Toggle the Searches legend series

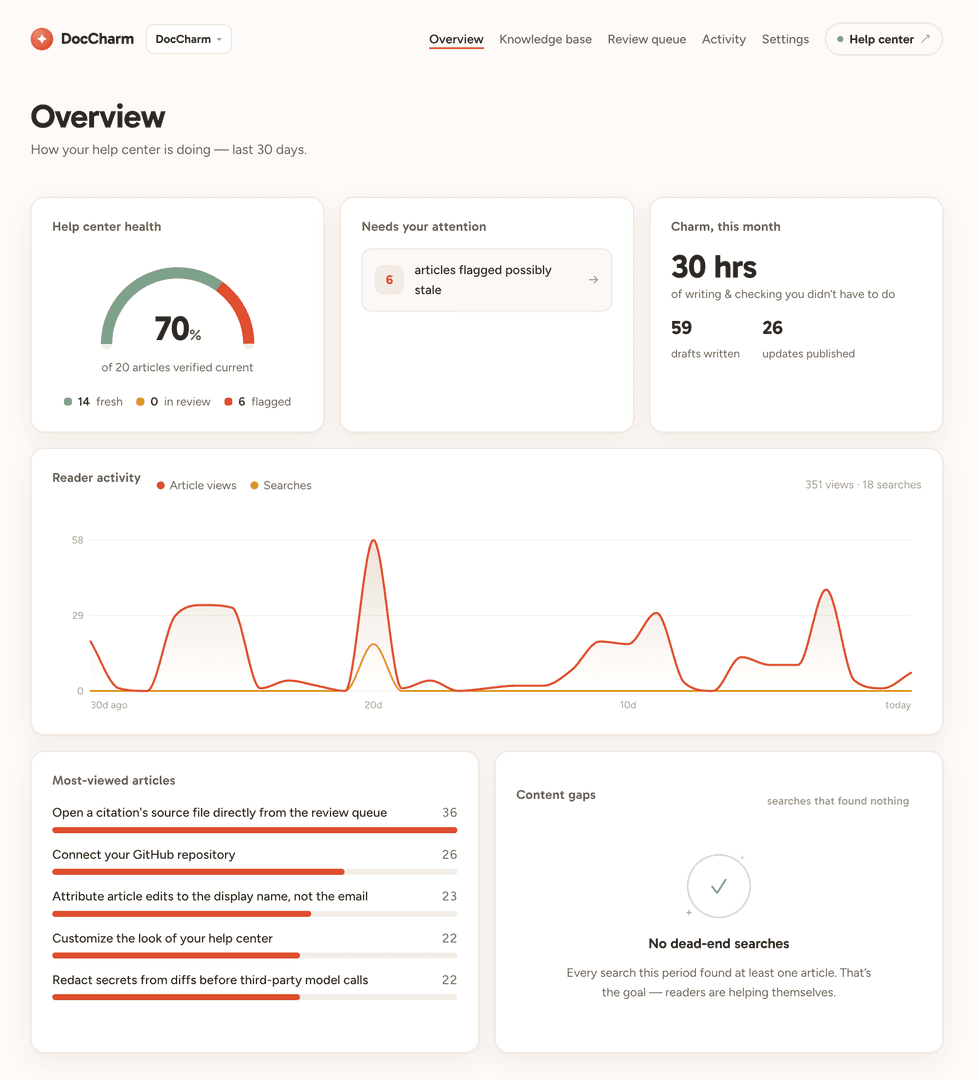tap(281, 486)
